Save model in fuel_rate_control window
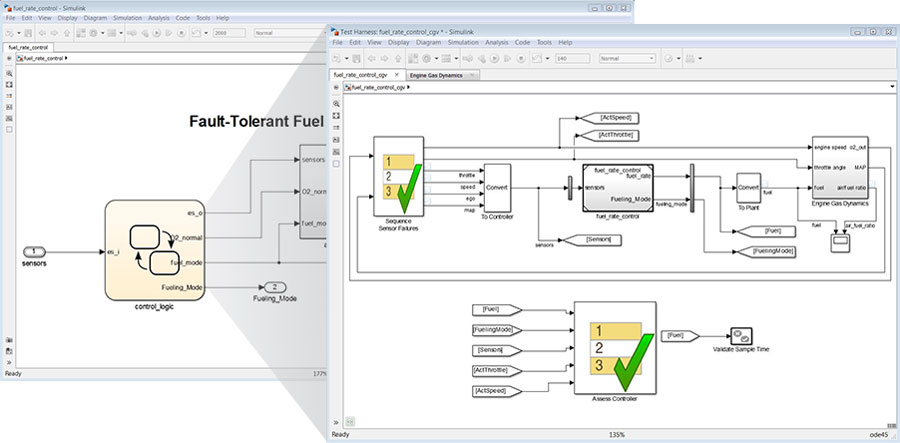The width and height of the screenshot is (900, 443). pyautogui.click(x=28, y=33)
